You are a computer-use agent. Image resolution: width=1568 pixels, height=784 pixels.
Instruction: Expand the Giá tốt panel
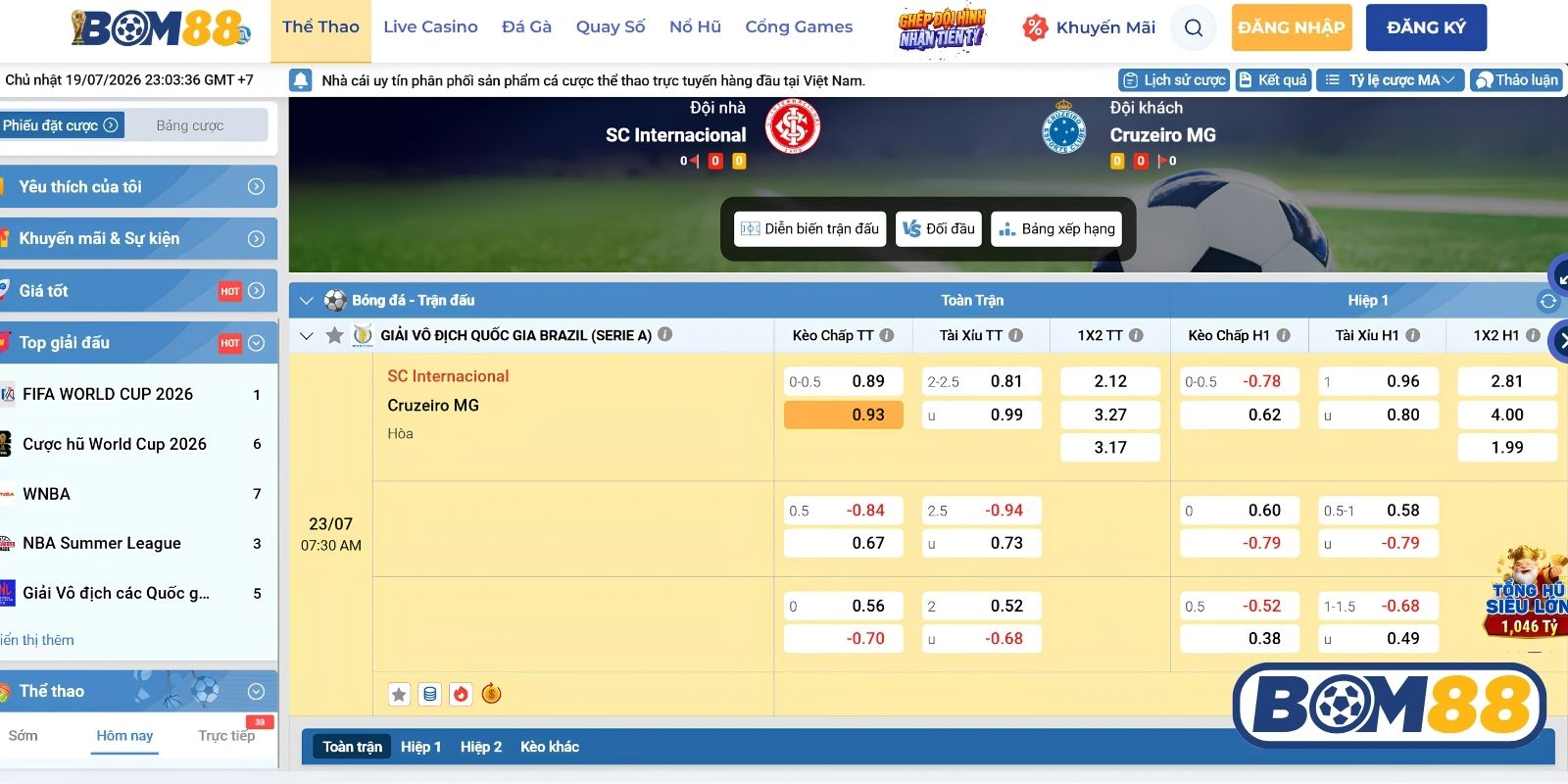coord(256,290)
